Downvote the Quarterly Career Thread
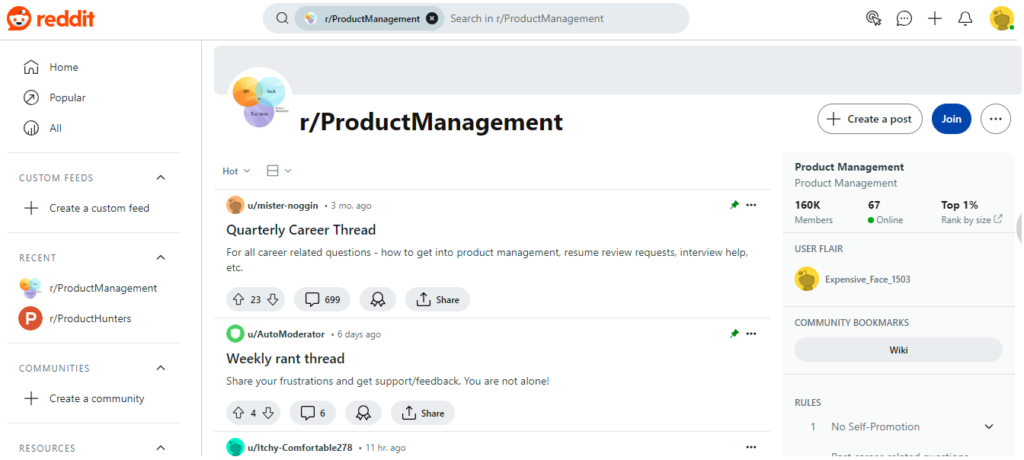The image size is (1024, 460). click(x=273, y=300)
